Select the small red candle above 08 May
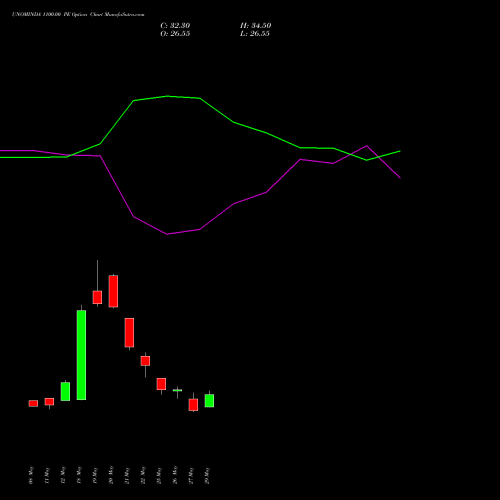This screenshot has width=500, height=500. click(33, 403)
